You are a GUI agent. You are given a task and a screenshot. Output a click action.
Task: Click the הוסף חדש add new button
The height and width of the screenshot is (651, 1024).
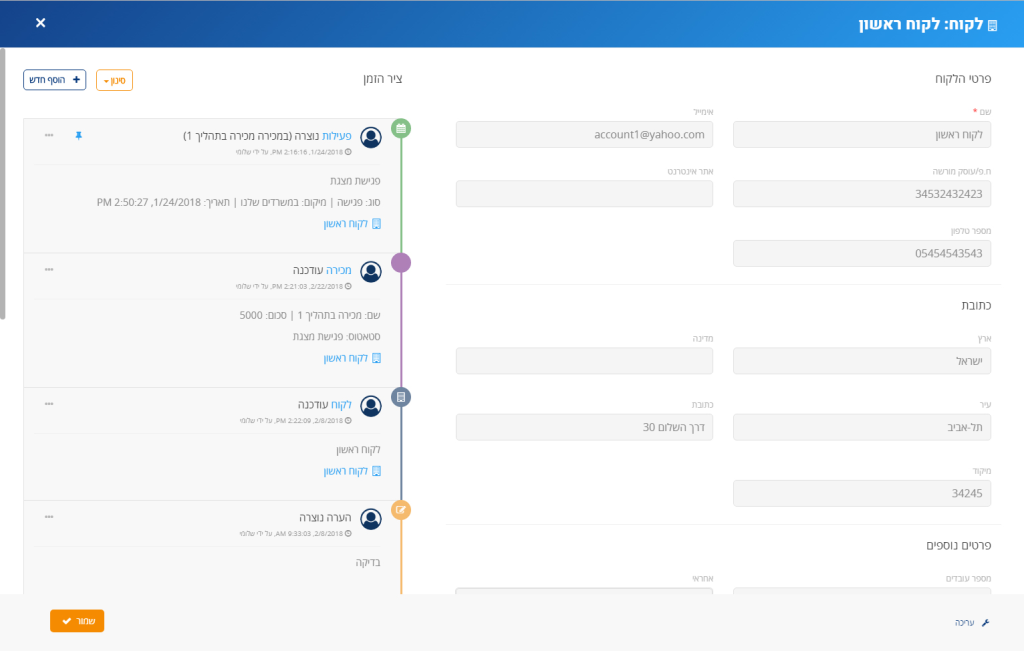(x=55, y=80)
